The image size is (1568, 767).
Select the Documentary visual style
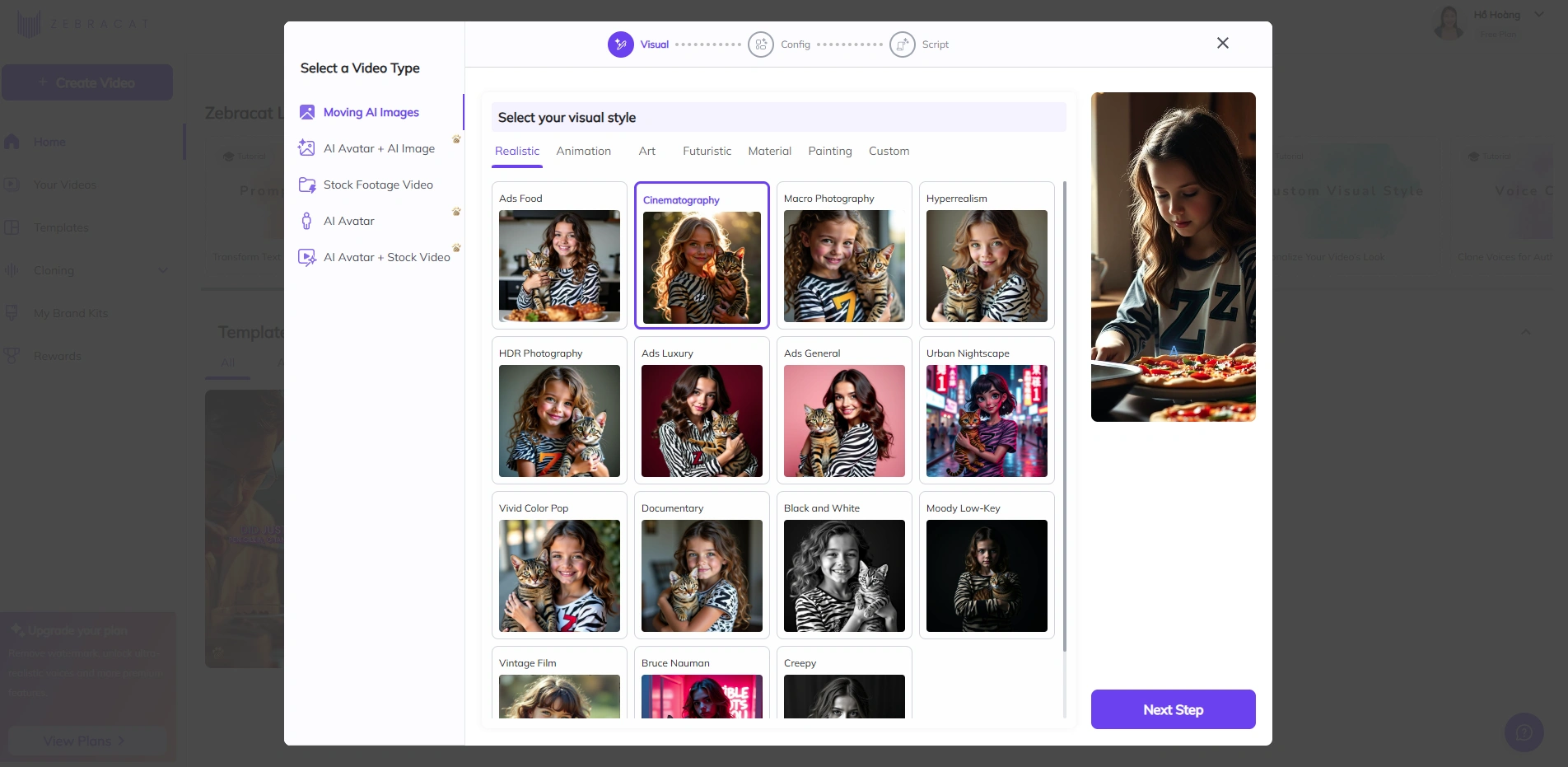click(x=702, y=565)
